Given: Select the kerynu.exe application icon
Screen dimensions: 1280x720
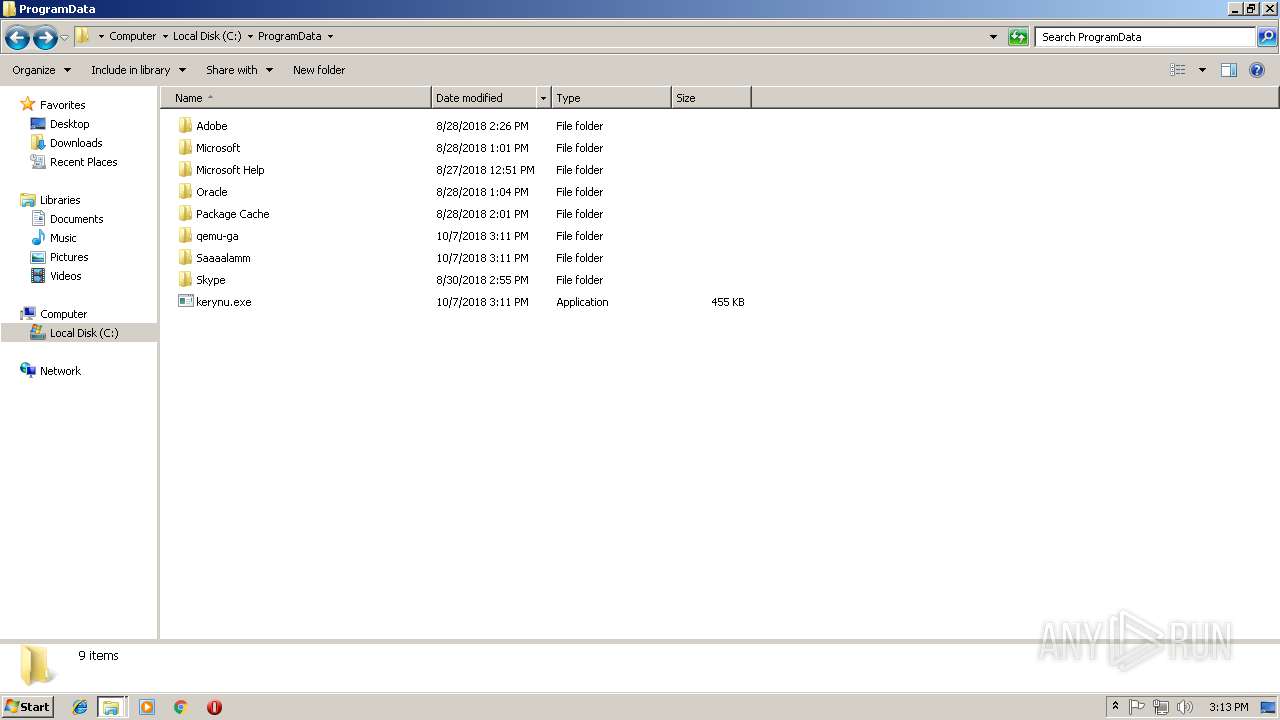Looking at the screenshot, I should click(185, 302).
